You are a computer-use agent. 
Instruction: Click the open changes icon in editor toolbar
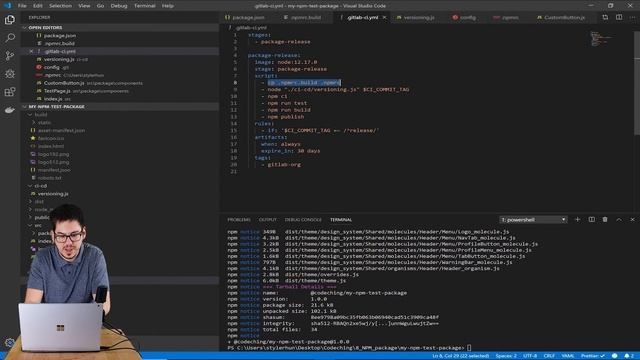pos(605,18)
